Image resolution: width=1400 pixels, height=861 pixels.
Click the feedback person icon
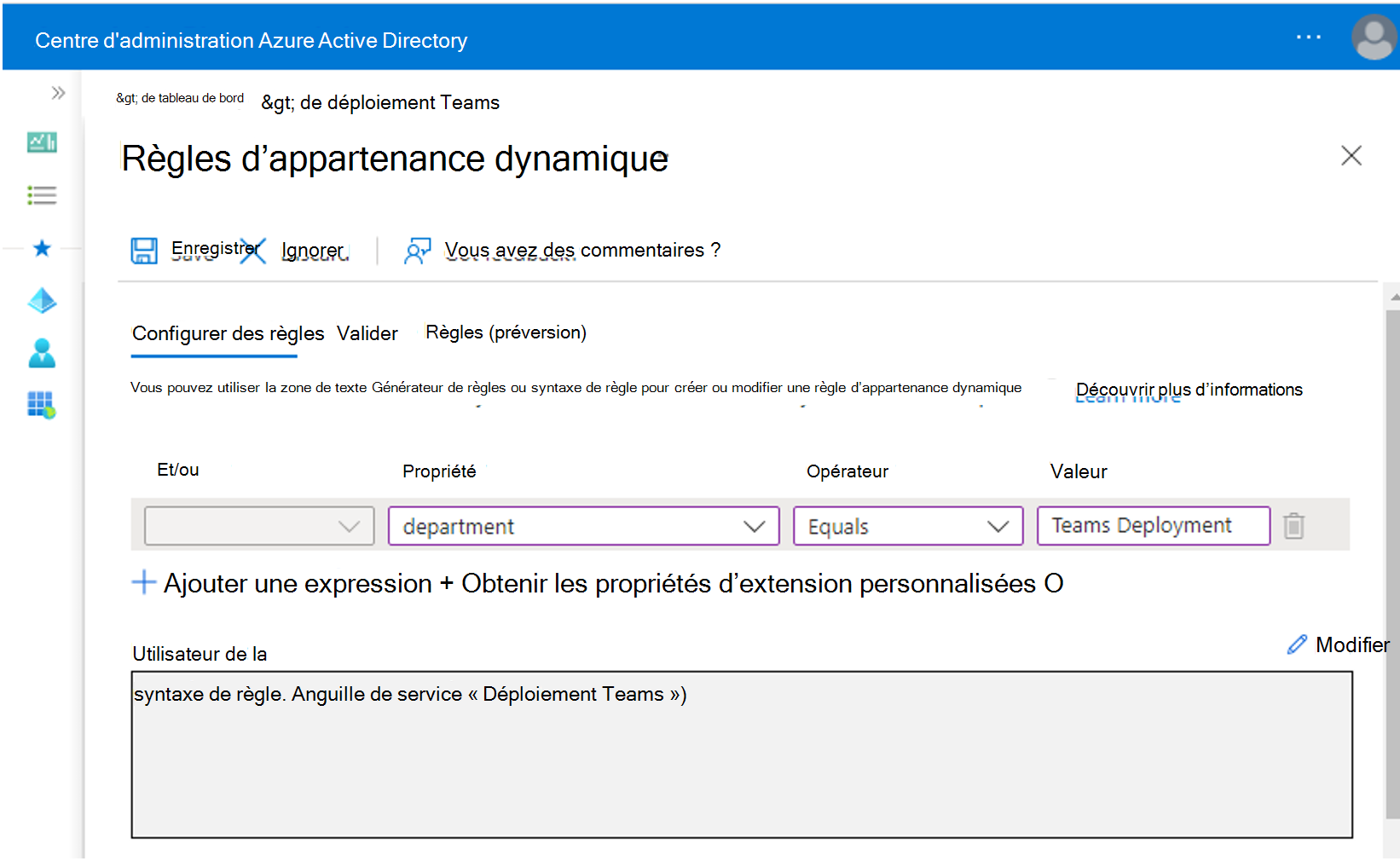pos(417,251)
